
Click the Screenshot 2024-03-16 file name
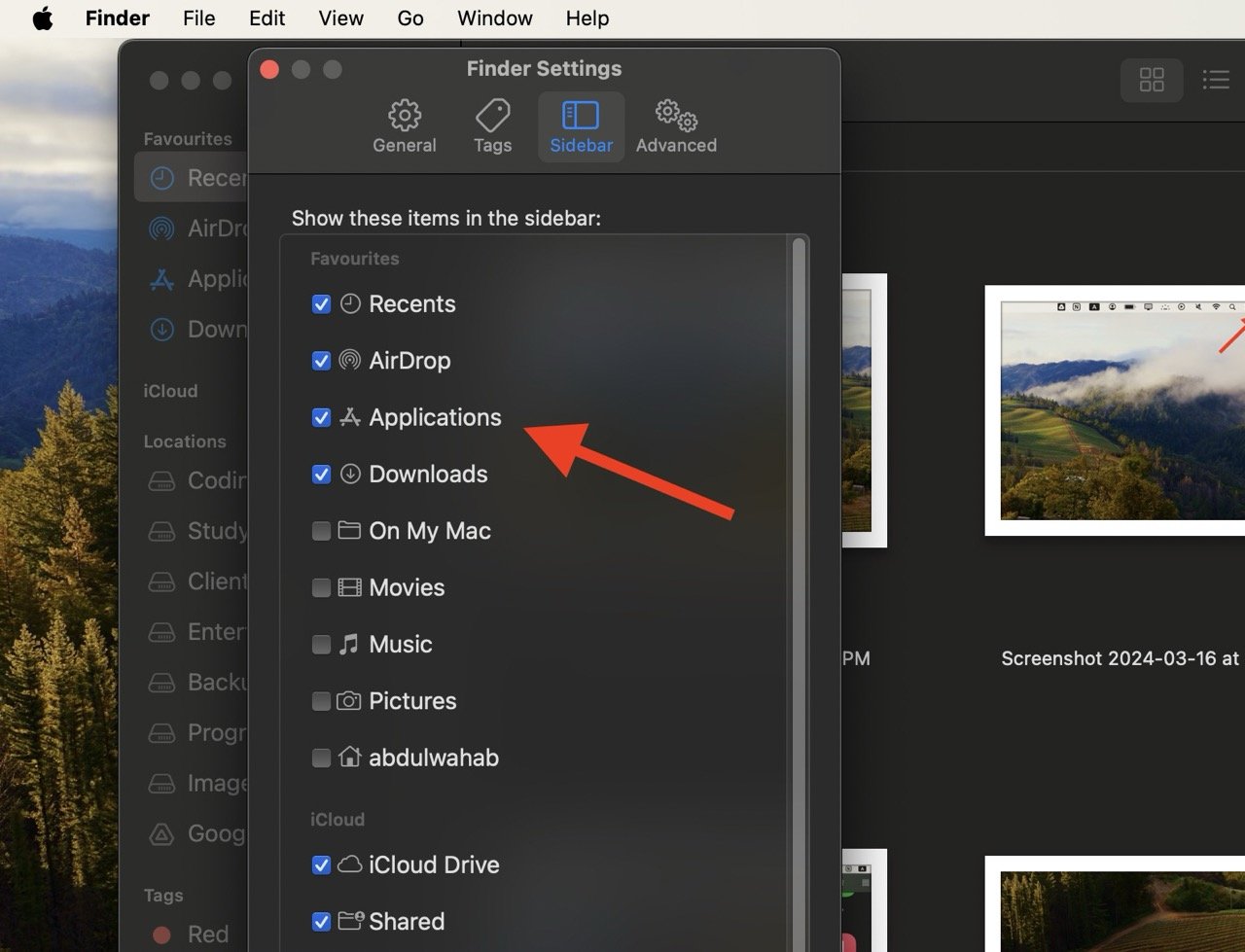pos(1120,658)
